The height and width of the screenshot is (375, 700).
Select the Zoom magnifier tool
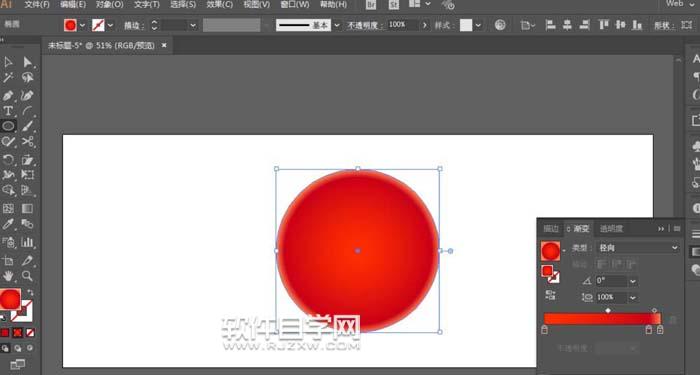point(28,275)
